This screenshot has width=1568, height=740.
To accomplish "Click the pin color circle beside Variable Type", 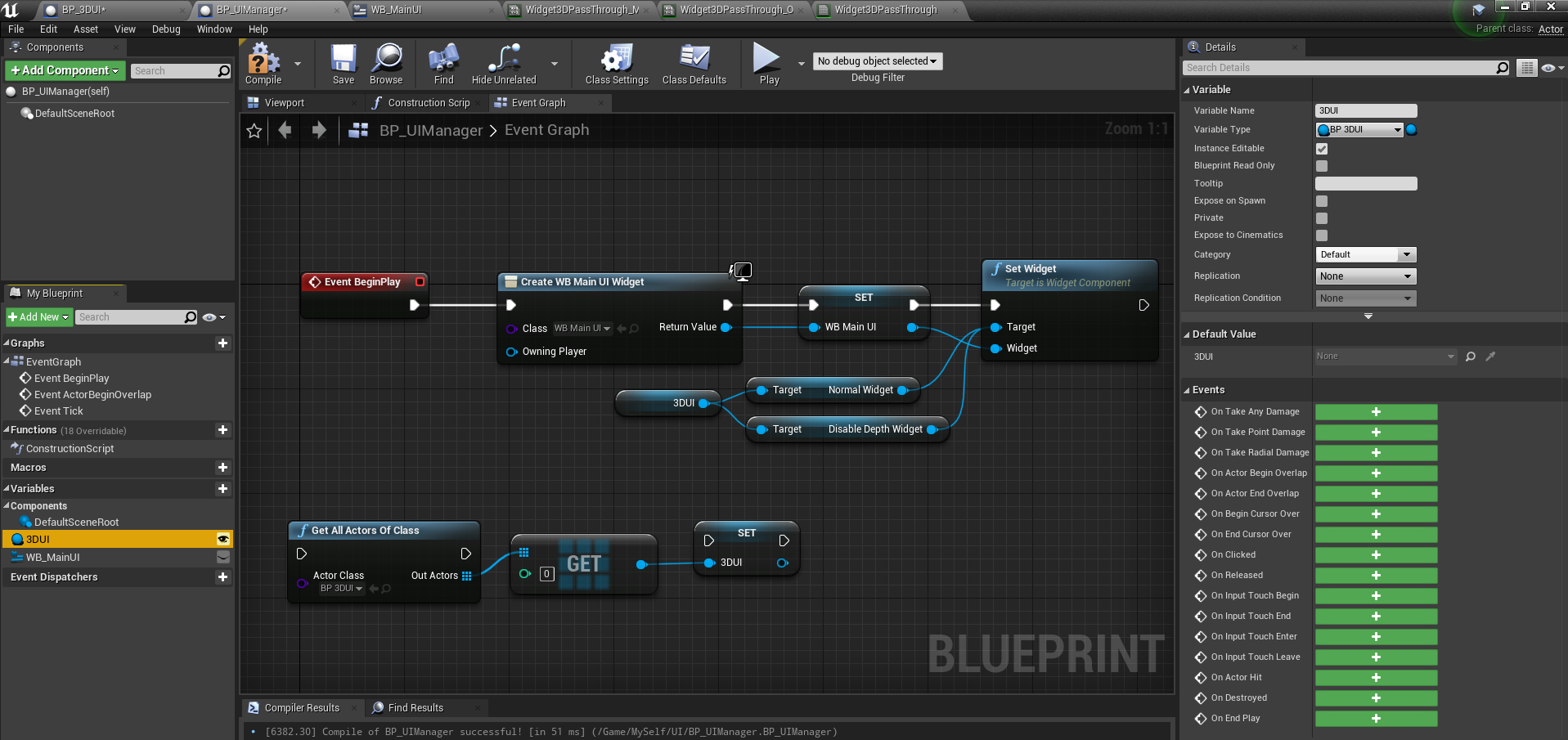I will (x=1412, y=129).
